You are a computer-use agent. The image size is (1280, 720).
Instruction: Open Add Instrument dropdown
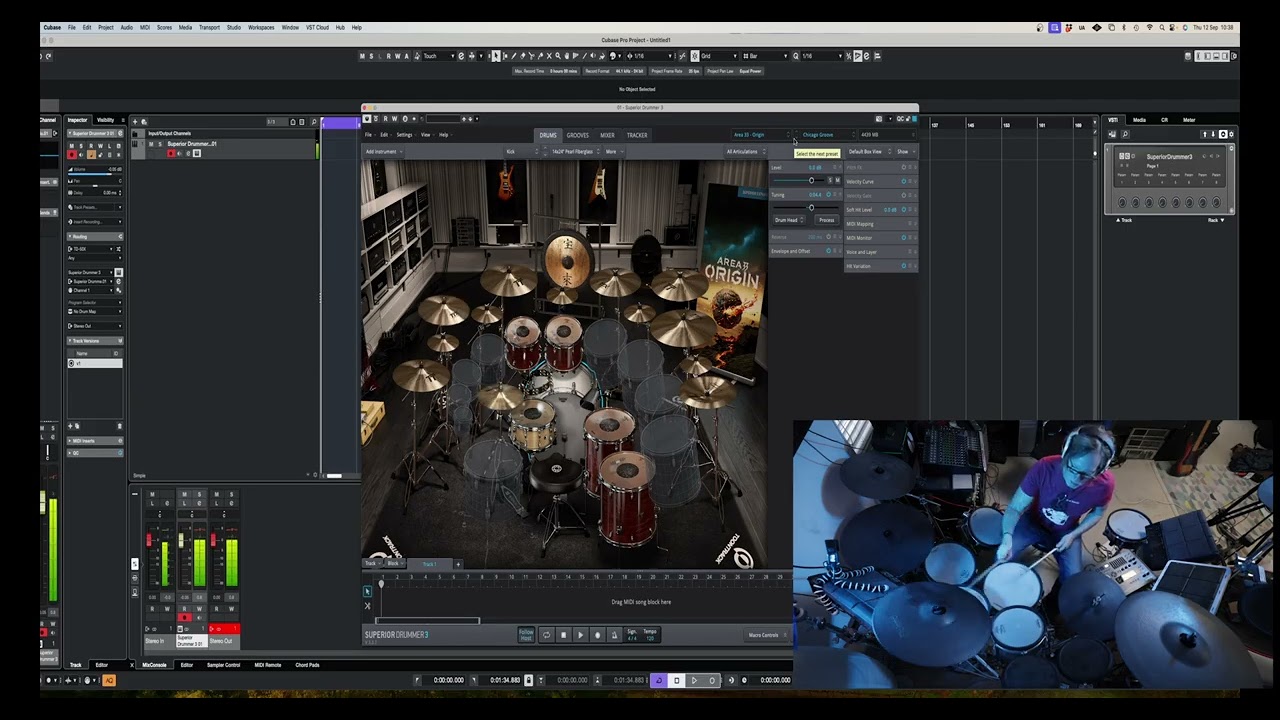coord(384,152)
